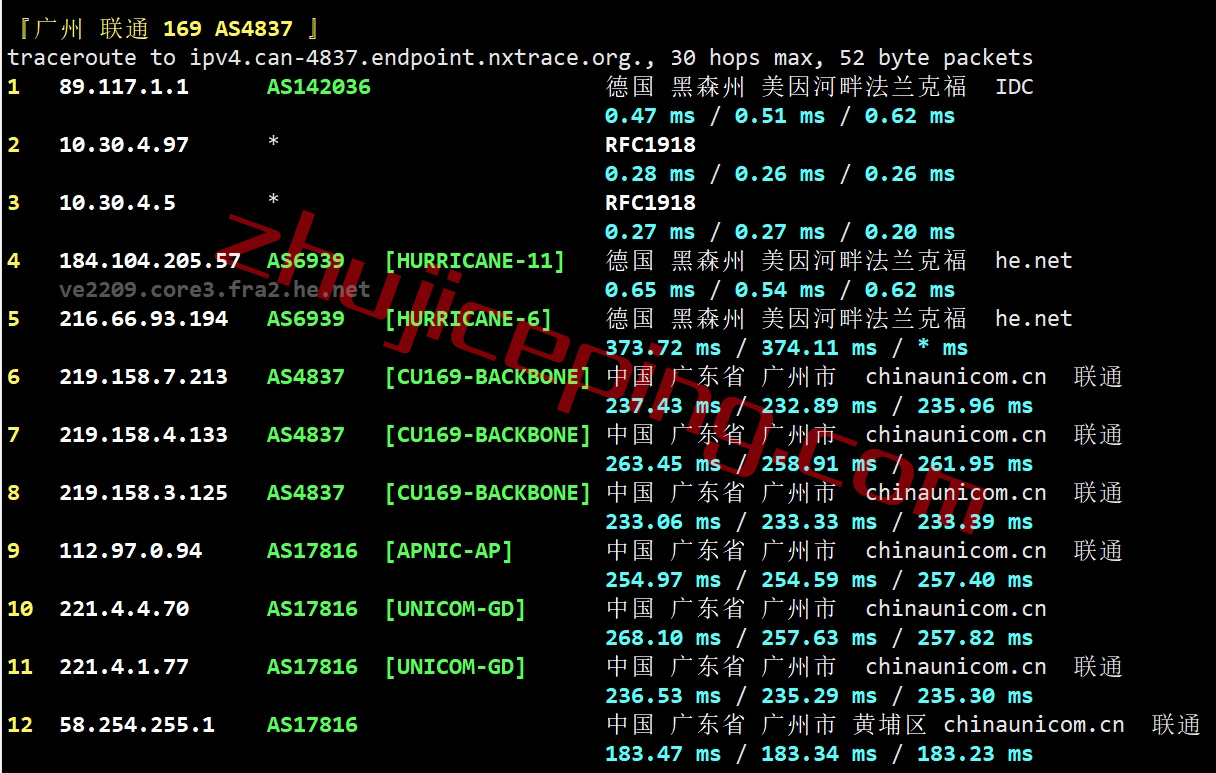Select IP address 219.158.4.133
The width and height of the screenshot is (1216, 773).
click(x=143, y=435)
